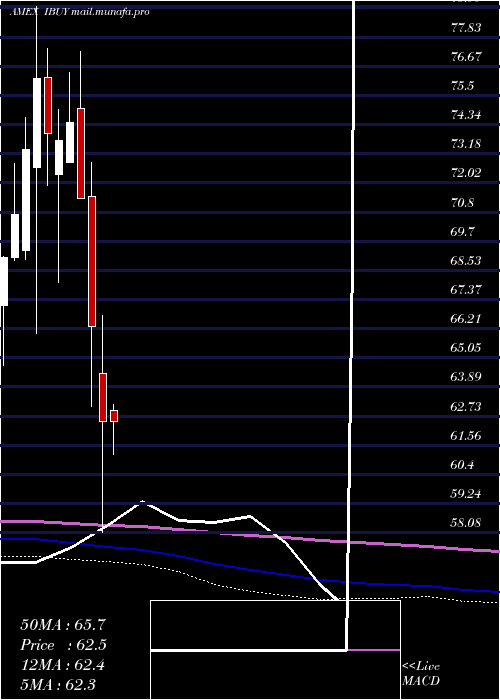
Task: Click the 69.7 price axis label
Action: coord(462,231)
